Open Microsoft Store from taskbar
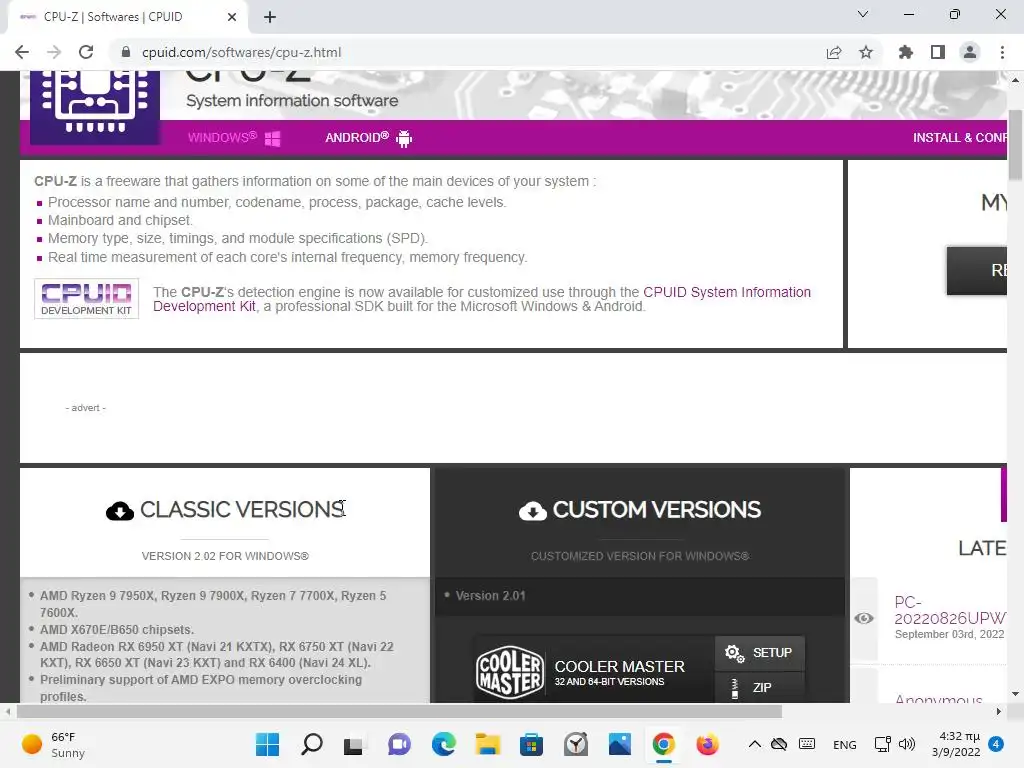The width and height of the screenshot is (1024, 768). click(x=532, y=744)
